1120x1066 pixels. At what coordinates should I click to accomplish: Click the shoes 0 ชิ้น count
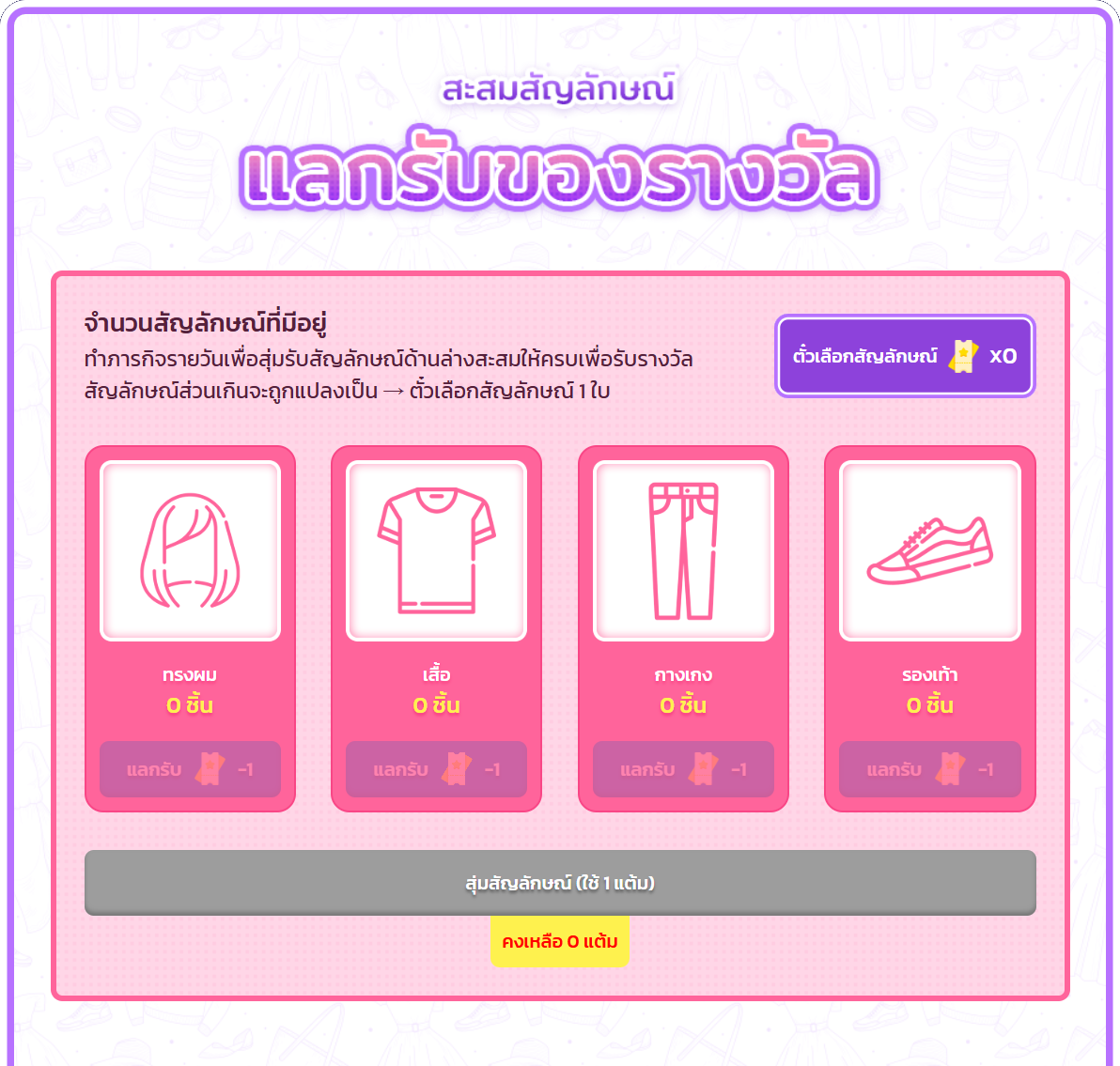tap(930, 705)
